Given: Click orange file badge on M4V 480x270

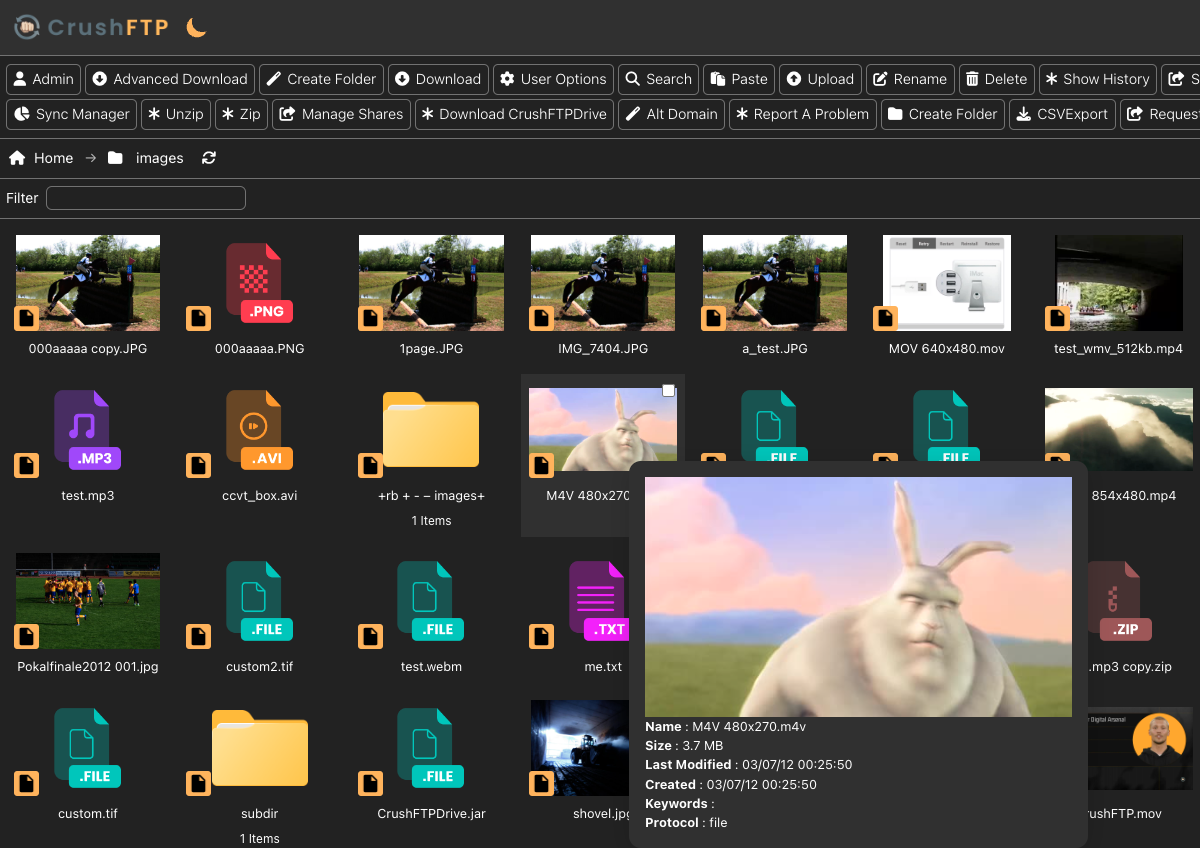Looking at the screenshot, I should coord(542,465).
